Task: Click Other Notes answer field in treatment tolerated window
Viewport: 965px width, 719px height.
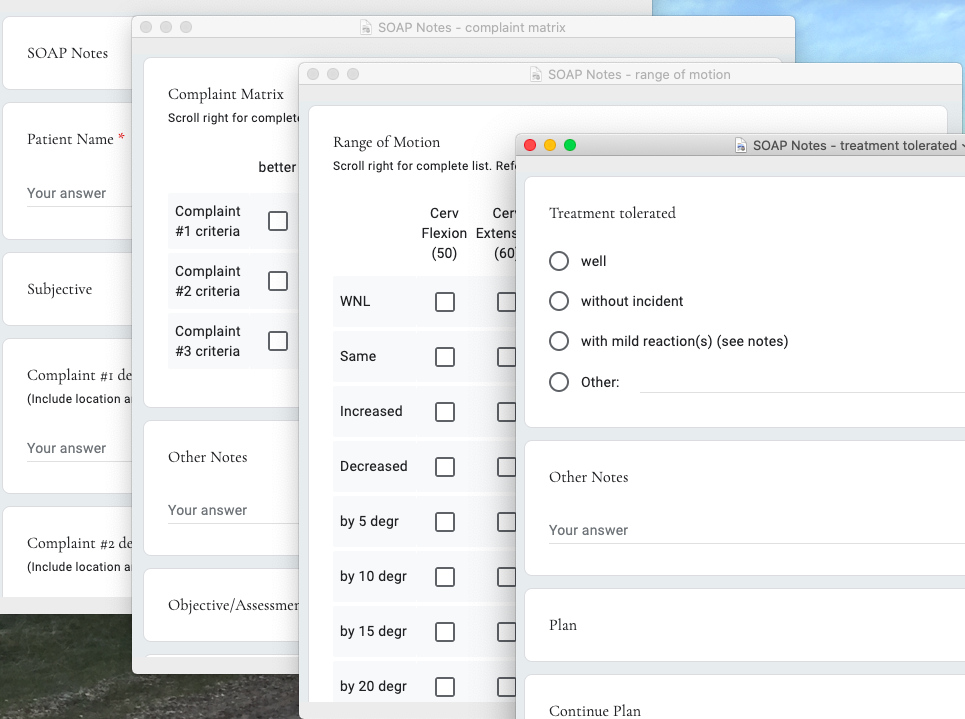Action: pyautogui.click(x=756, y=530)
